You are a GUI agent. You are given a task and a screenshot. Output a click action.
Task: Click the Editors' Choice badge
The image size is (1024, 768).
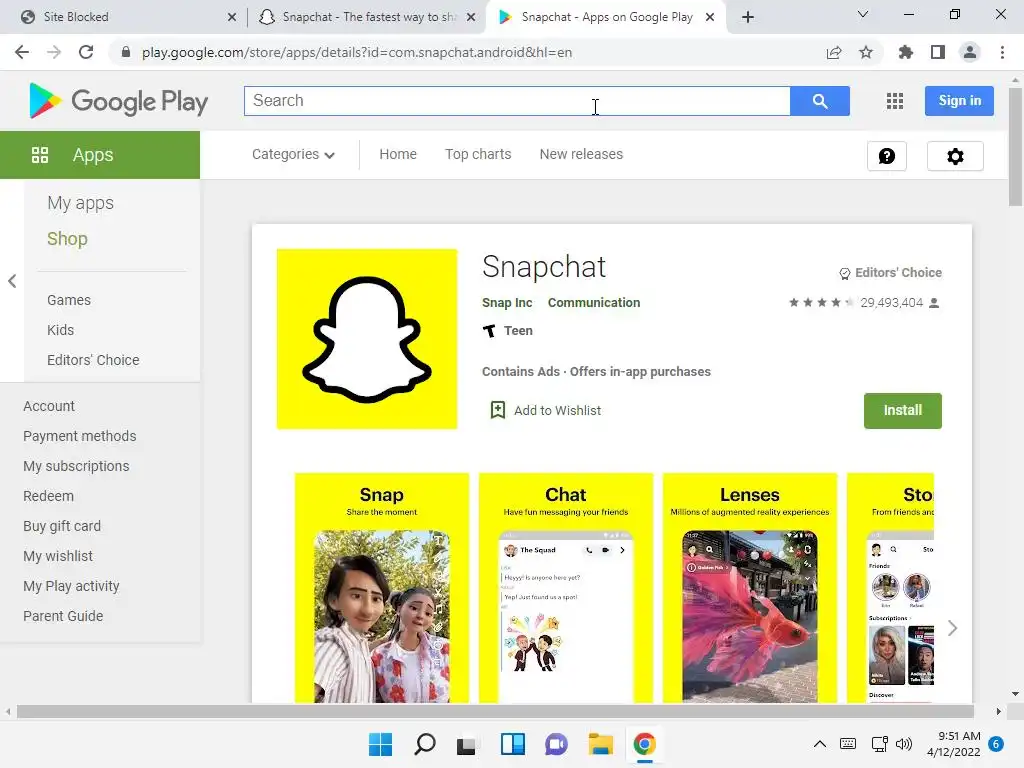pos(891,273)
